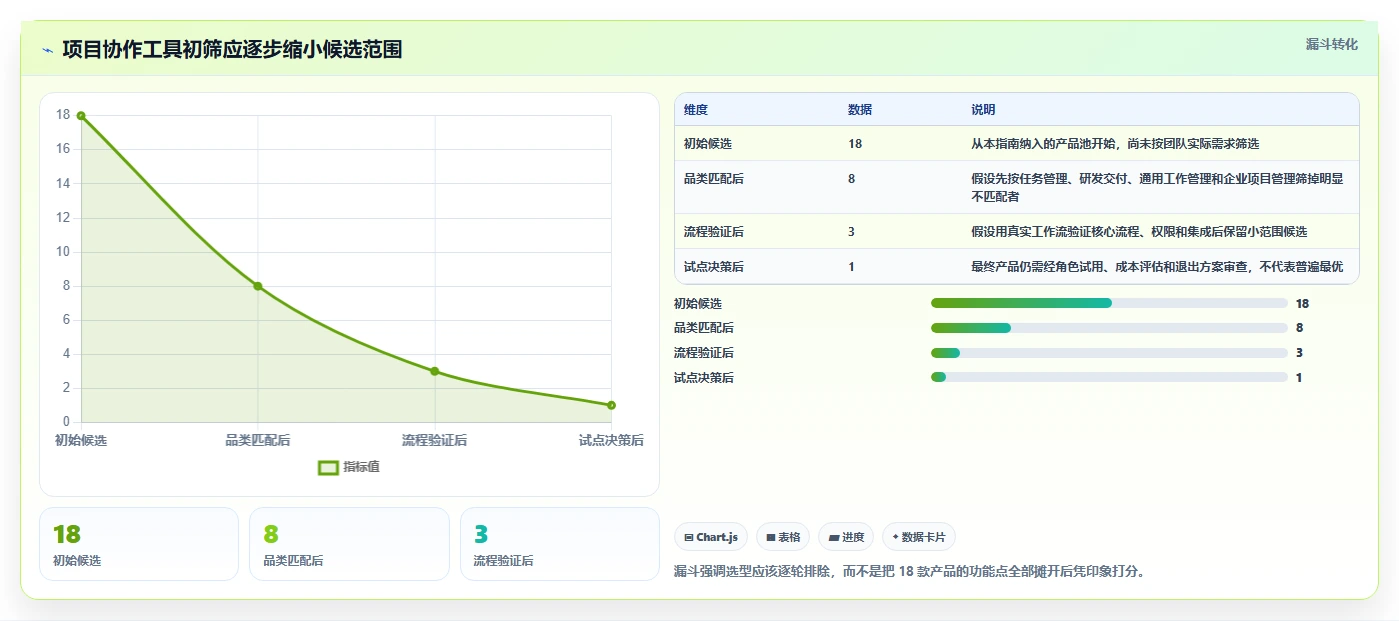Click the 初始候选 chart data point at 18
Image resolution: width=1399 pixels, height=621 pixels.
(x=81, y=115)
